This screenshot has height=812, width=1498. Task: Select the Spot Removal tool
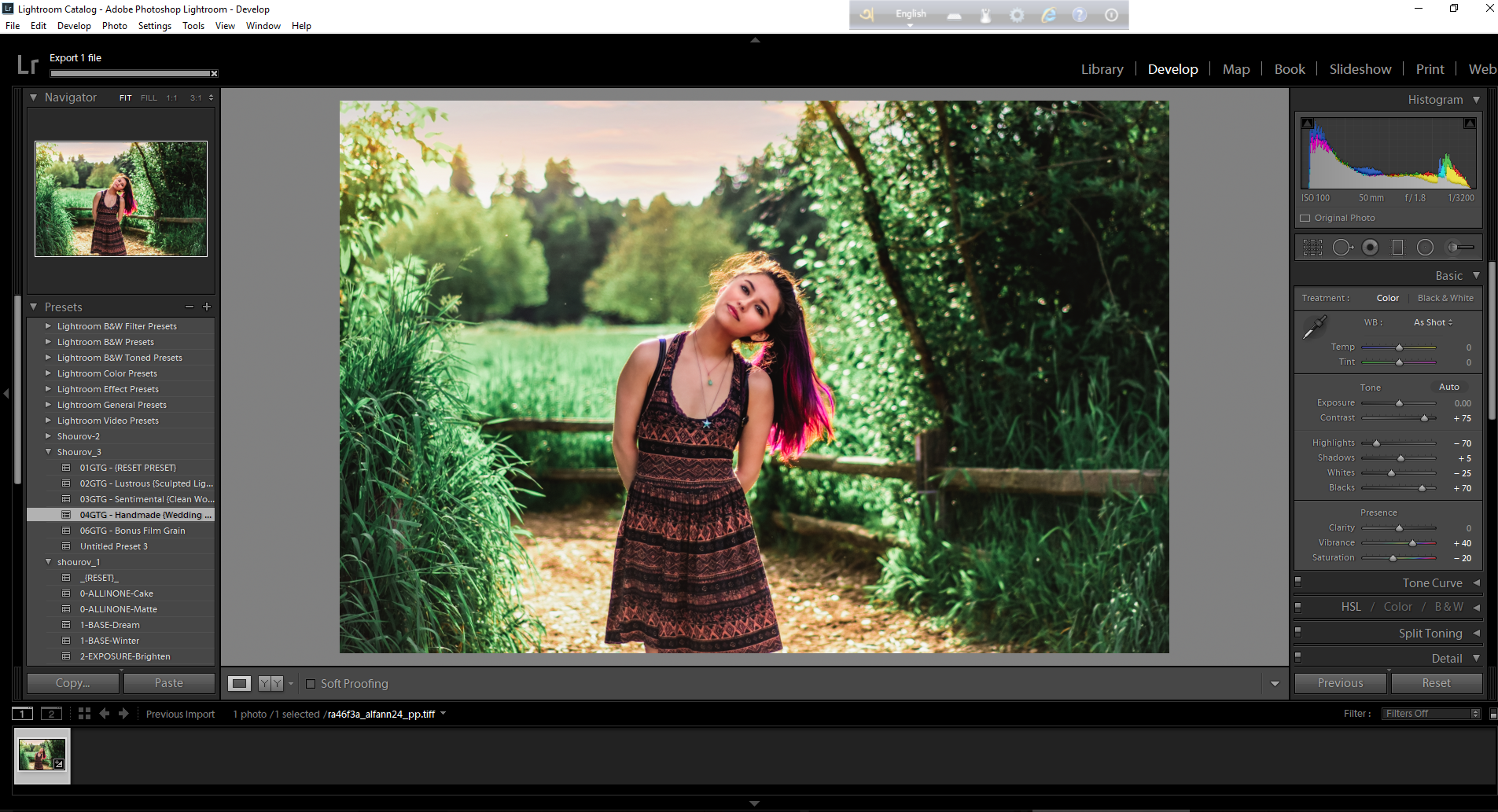pos(1342,248)
